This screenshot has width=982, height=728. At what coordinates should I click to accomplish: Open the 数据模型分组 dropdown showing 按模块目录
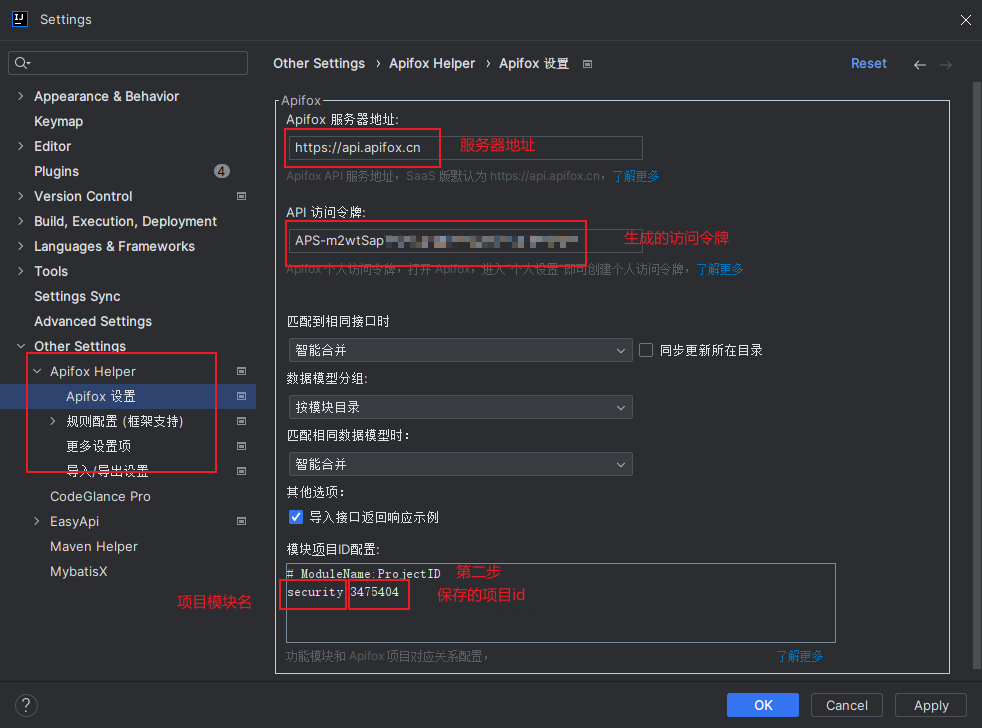(460, 407)
